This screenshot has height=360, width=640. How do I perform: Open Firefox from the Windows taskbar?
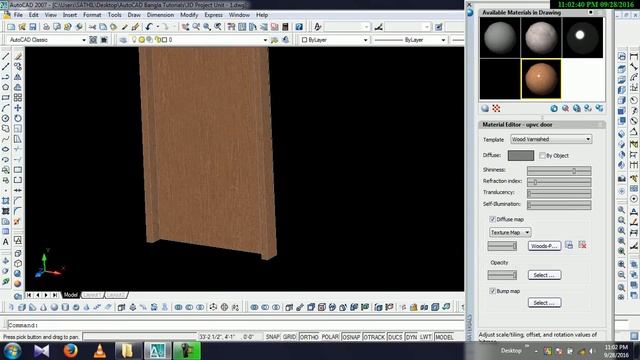71,351
